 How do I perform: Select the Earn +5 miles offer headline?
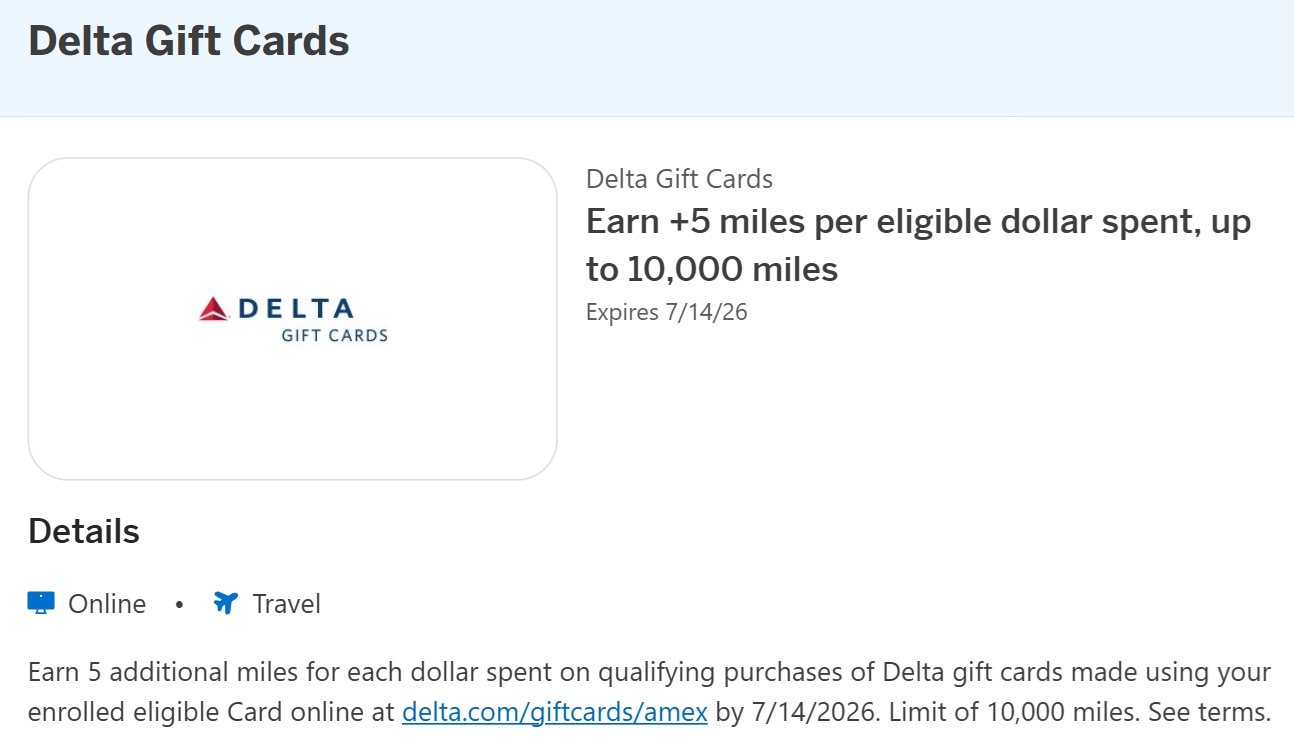pos(918,244)
